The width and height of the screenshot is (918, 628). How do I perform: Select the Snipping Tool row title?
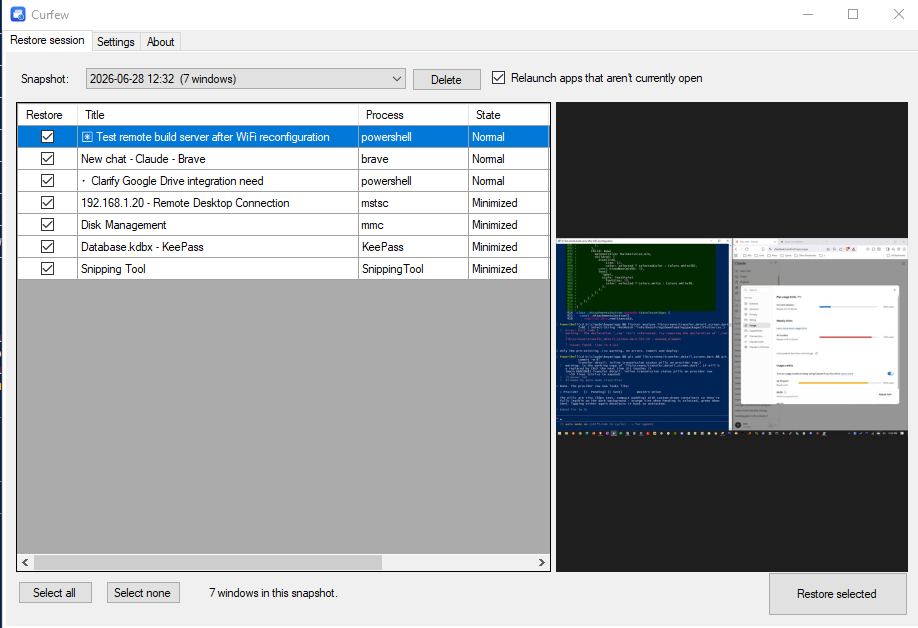(x=113, y=269)
